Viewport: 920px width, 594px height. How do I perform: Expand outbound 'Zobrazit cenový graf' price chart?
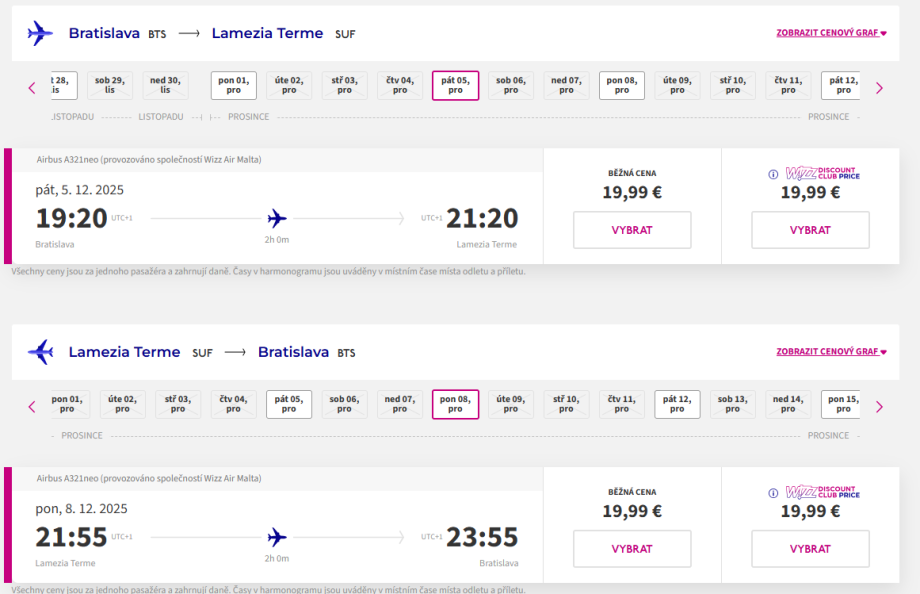coord(831,33)
